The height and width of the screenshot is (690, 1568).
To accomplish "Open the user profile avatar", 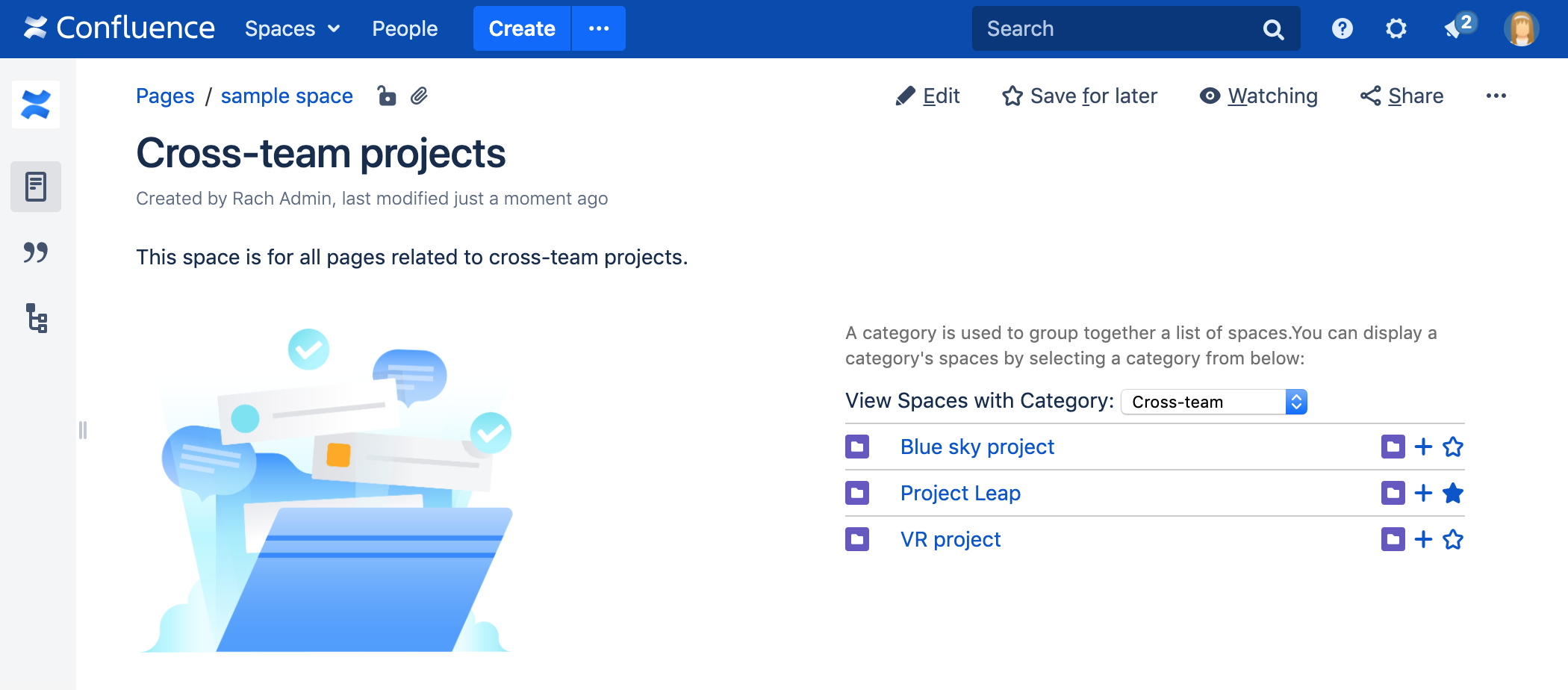I will tap(1520, 29).
